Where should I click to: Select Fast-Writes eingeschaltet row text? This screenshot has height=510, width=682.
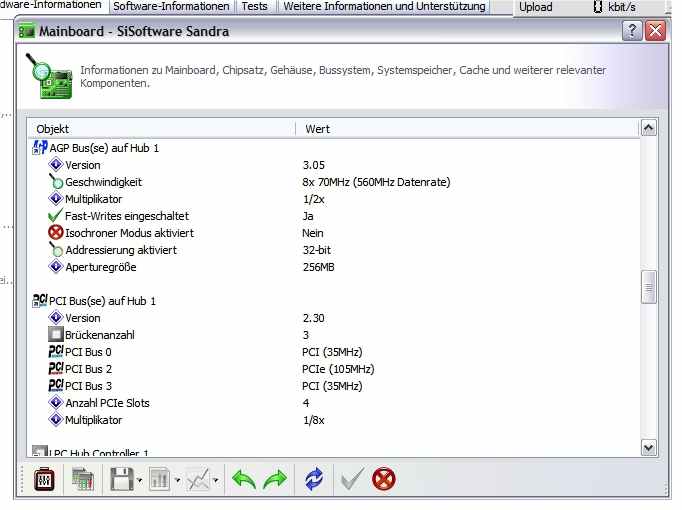pos(127,216)
